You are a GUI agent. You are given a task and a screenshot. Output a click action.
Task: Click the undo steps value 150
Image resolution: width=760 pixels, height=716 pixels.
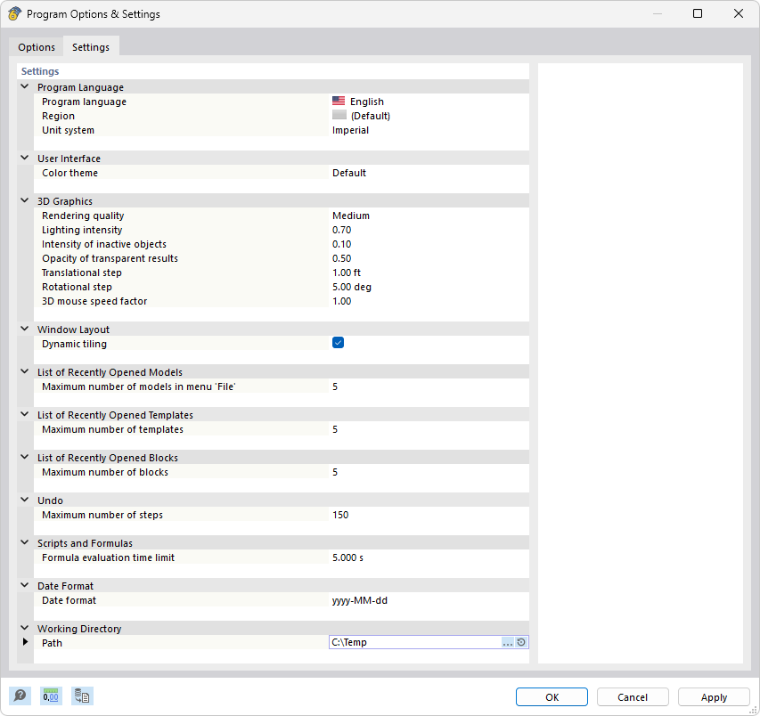(340, 514)
